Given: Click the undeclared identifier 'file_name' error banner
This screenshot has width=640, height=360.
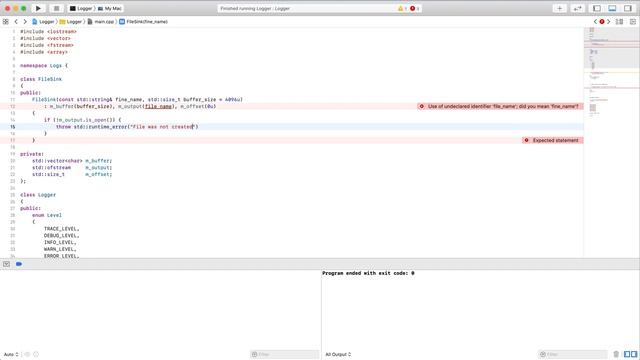Looking at the screenshot, I should pyautogui.click(x=500, y=107).
